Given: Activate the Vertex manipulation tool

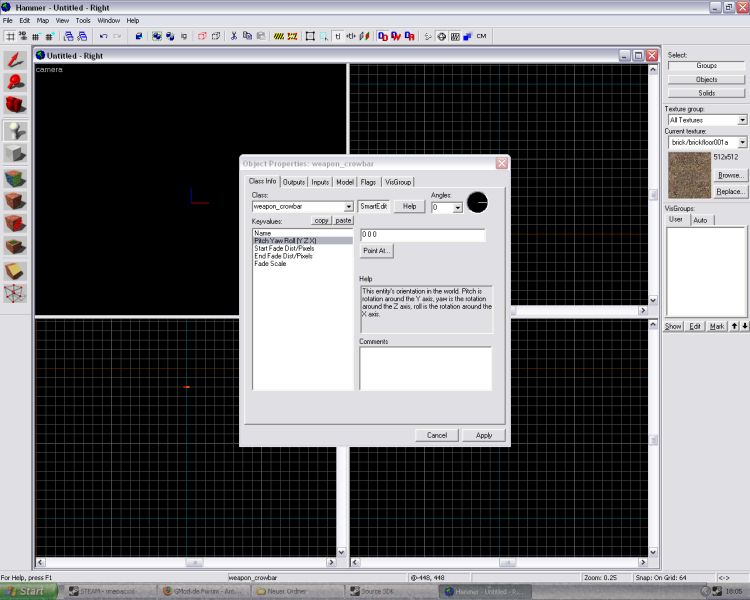Looking at the screenshot, I should (16, 293).
